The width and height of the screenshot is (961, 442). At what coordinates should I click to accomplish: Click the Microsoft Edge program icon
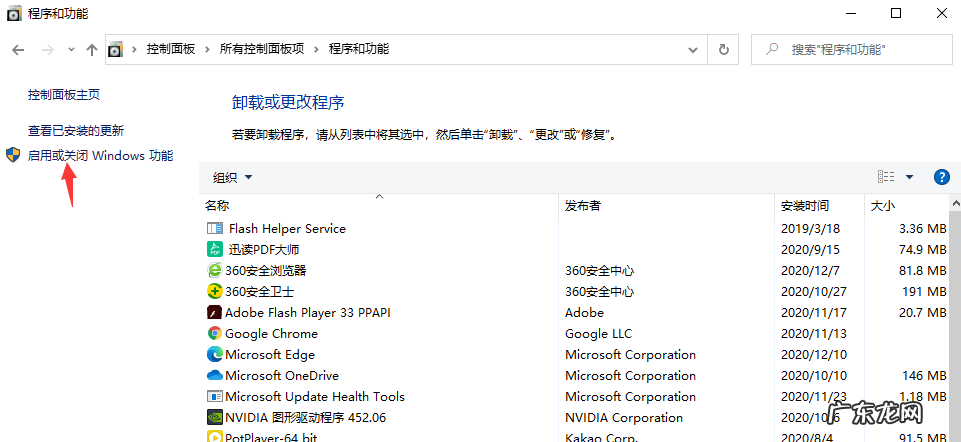[215, 354]
